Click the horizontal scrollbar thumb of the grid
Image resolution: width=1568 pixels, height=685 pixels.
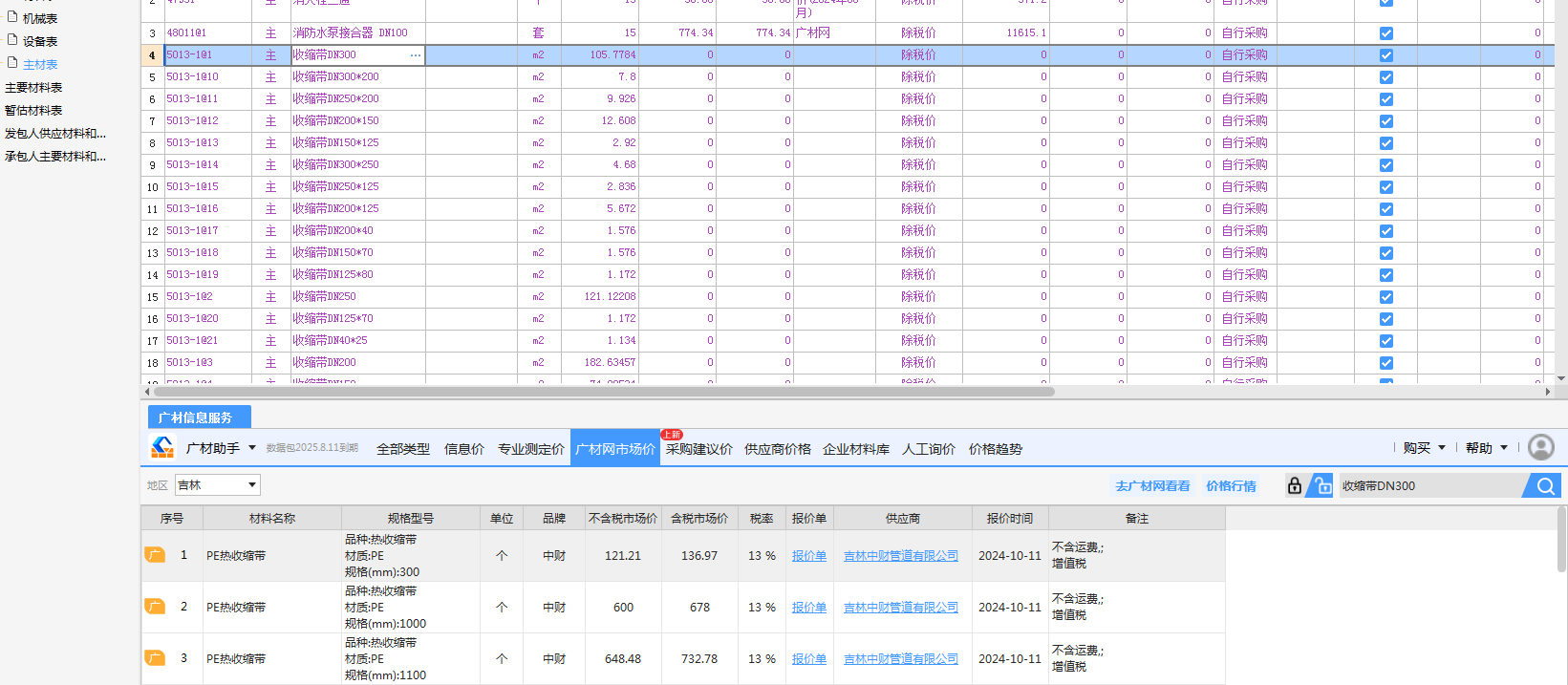pyautogui.click(x=604, y=392)
